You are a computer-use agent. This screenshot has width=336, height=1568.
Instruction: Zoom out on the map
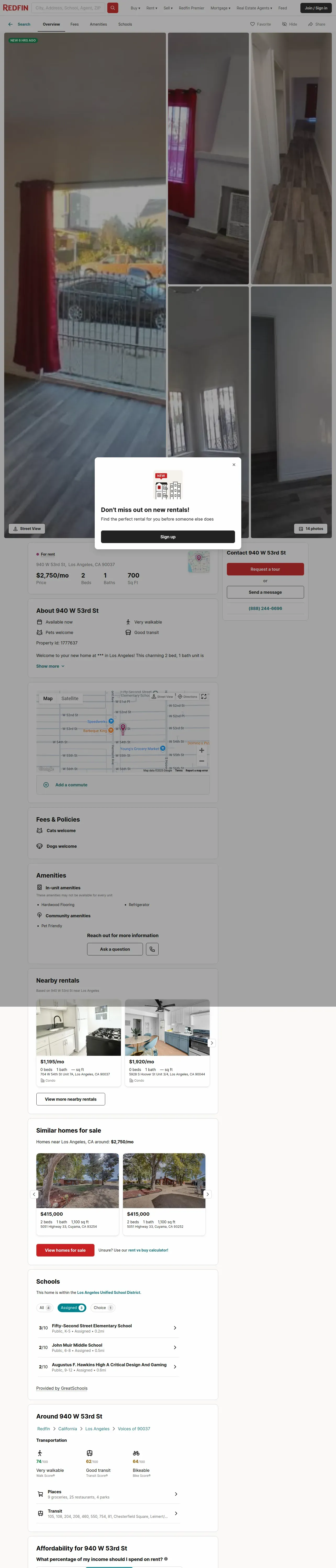202,761
